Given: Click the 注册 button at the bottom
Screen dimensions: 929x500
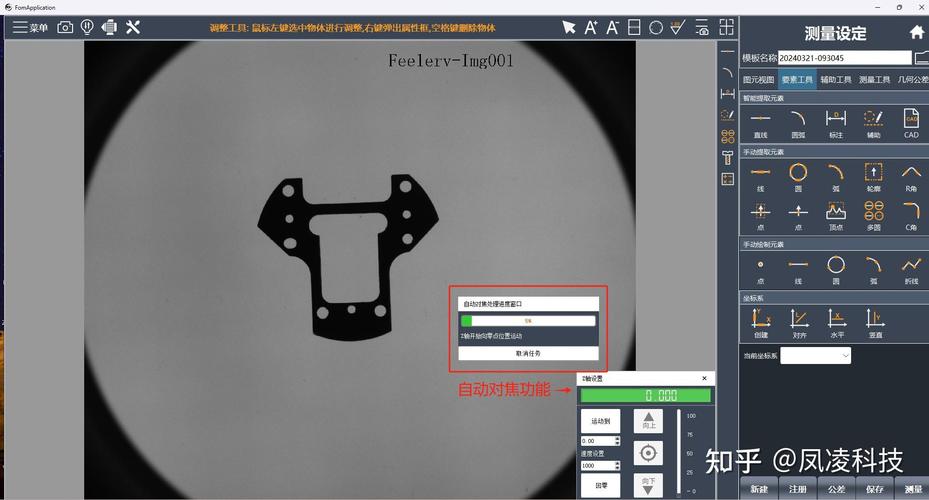Looking at the screenshot, I should click(797, 489).
